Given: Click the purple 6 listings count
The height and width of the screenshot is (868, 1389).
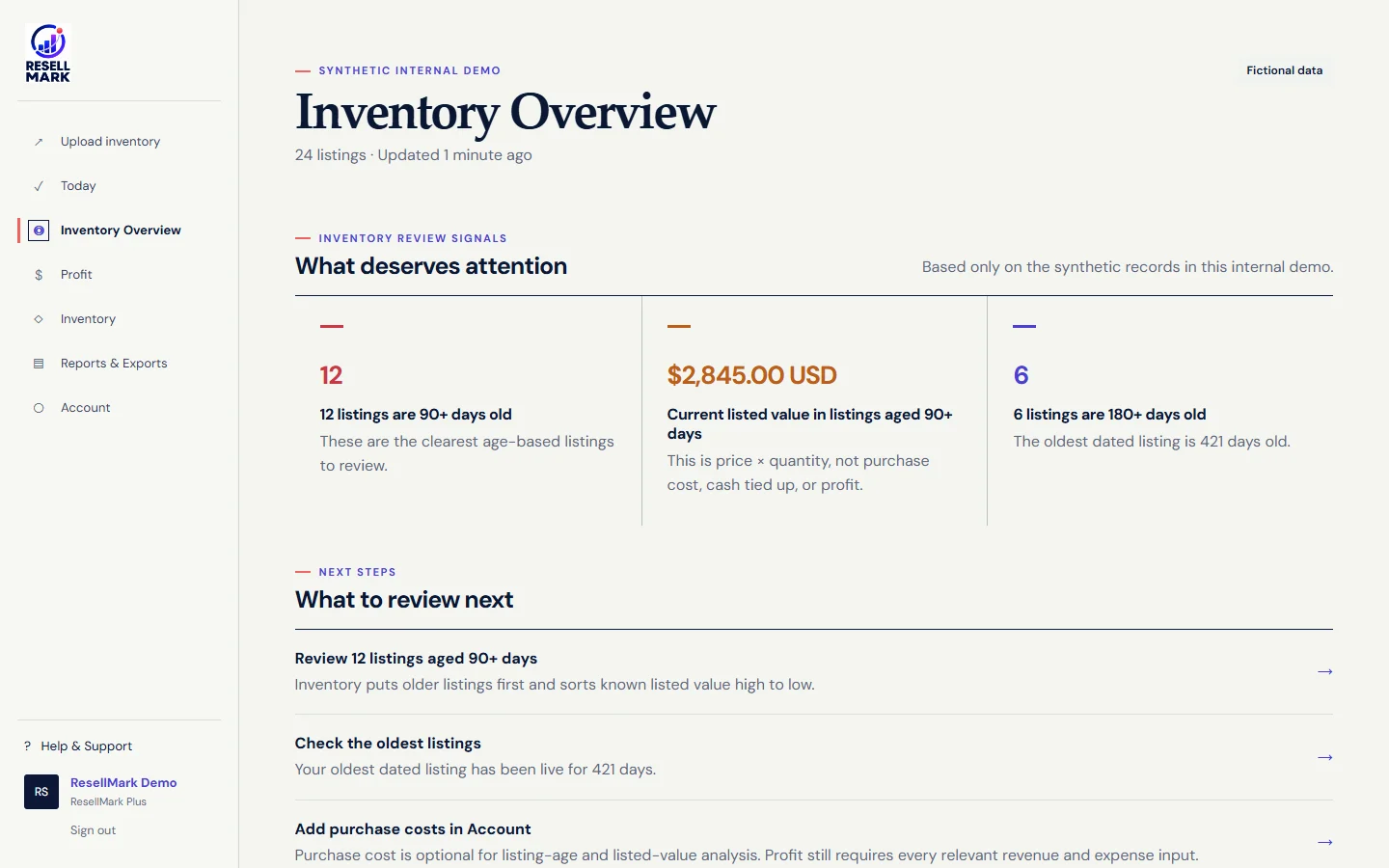Looking at the screenshot, I should coord(1021,375).
